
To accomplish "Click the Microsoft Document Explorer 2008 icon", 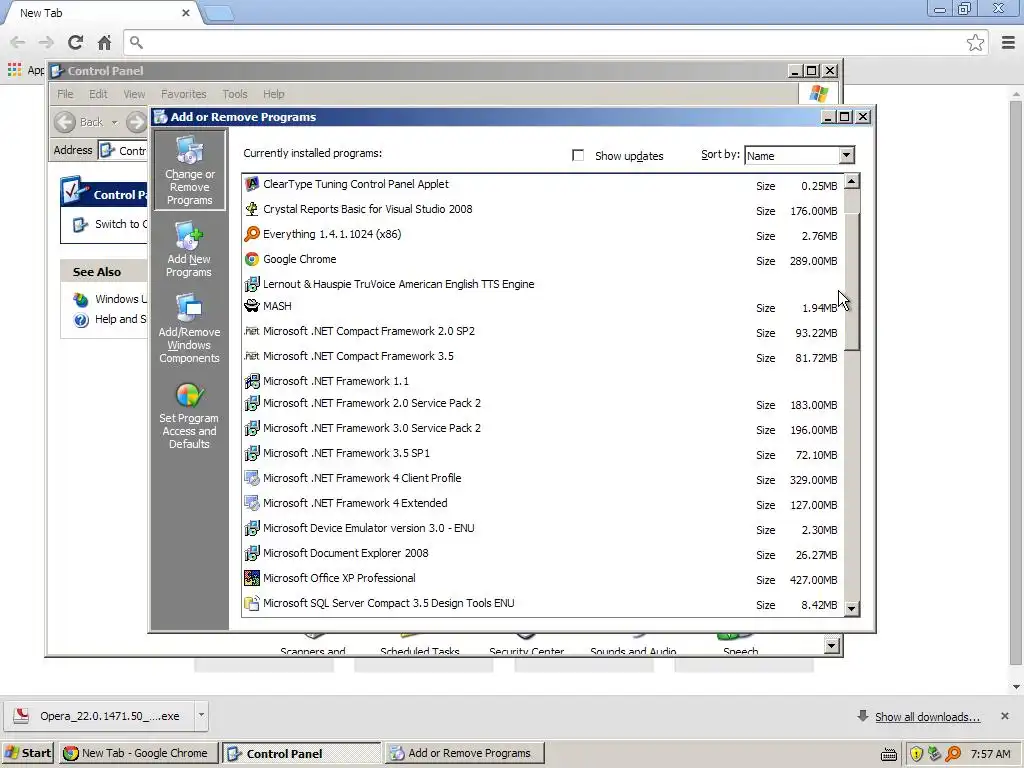I will coord(251,553).
